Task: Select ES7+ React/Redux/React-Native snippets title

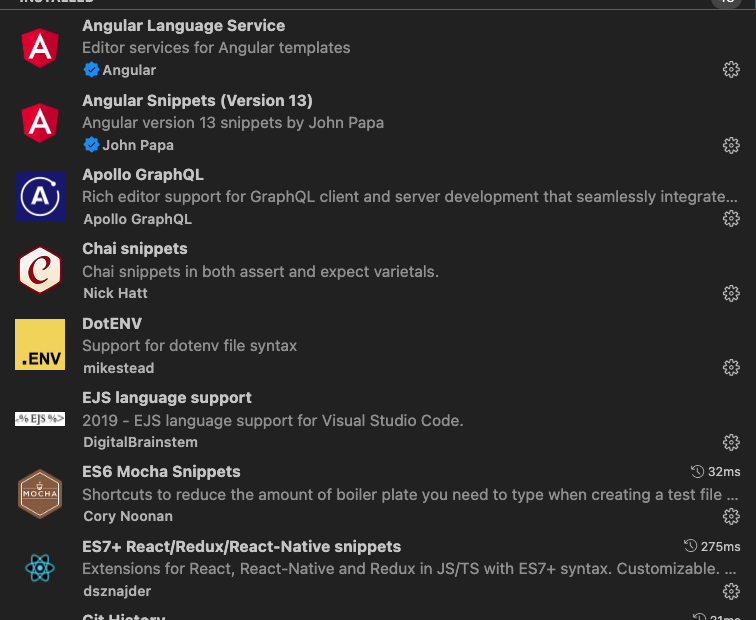Action: pyautogui.click(x=242, y=547)
